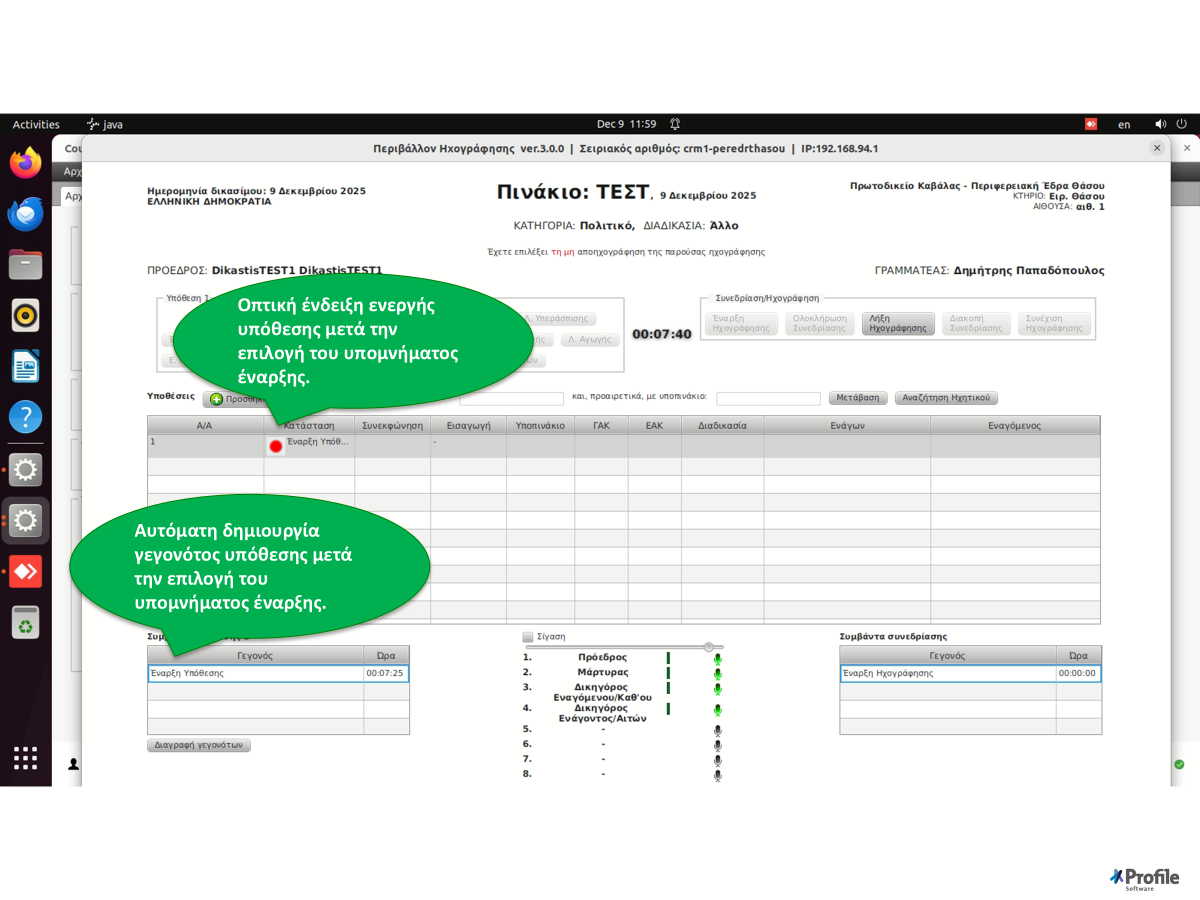Open the clock and calendar panel

[x=626, y=124]
